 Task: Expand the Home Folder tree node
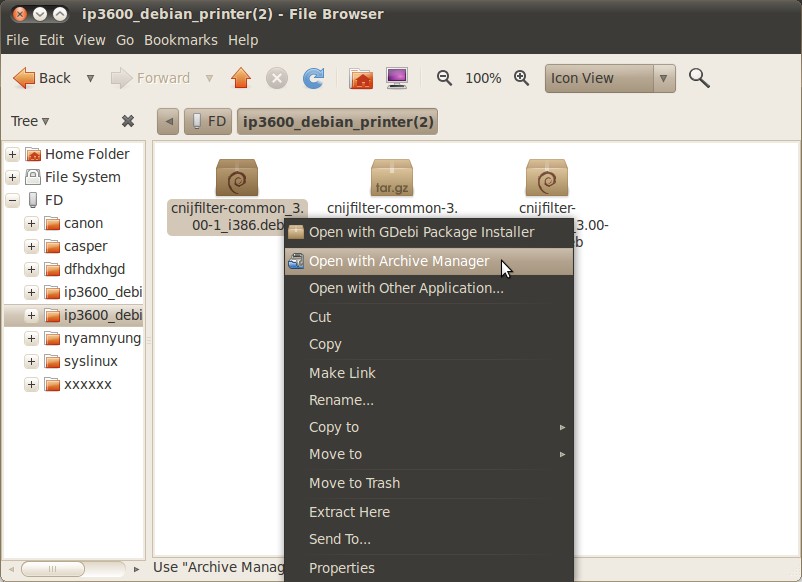13,154
